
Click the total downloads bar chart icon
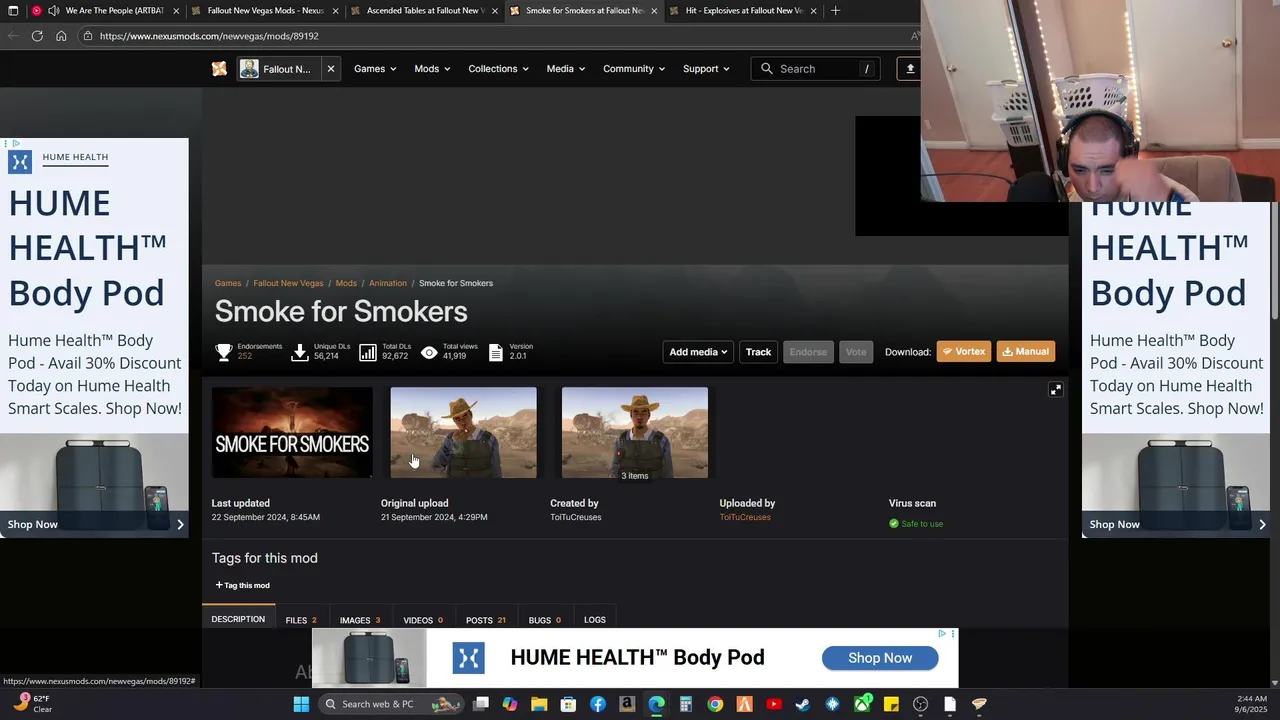tap(368, 352)
